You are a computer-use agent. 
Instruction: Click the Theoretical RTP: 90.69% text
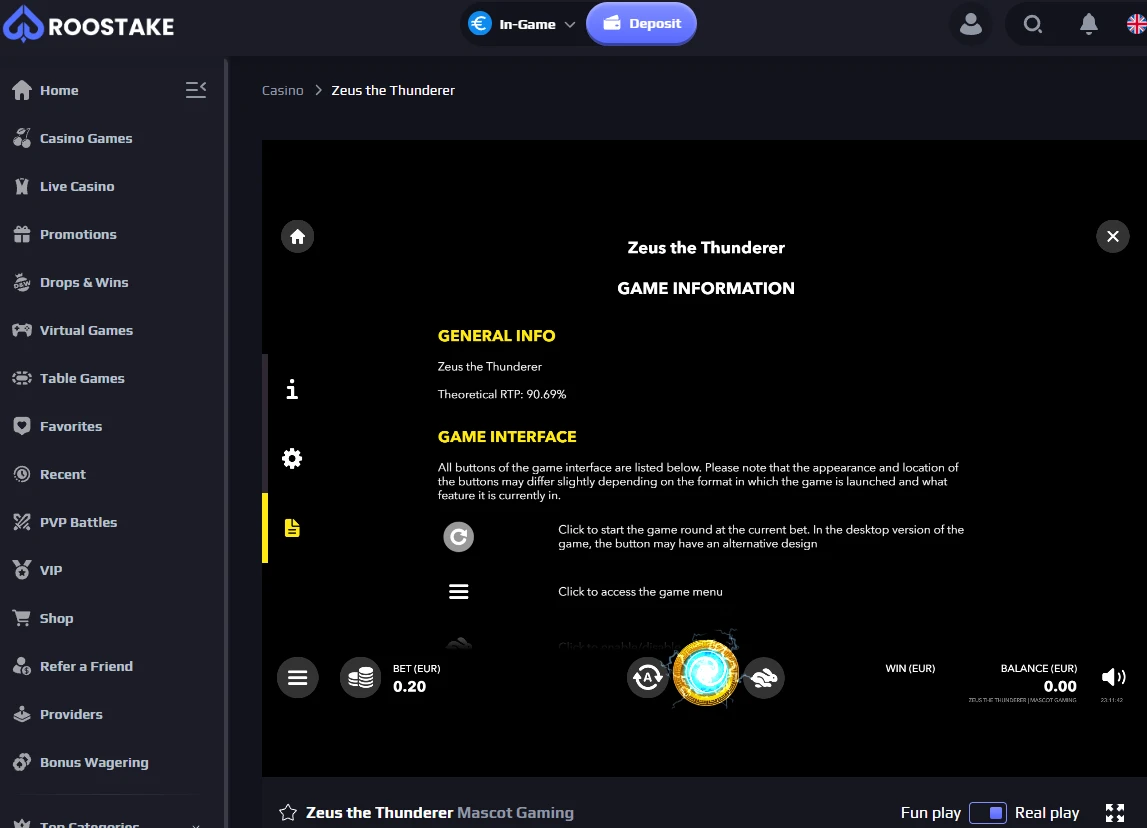(x=502, y=394)
